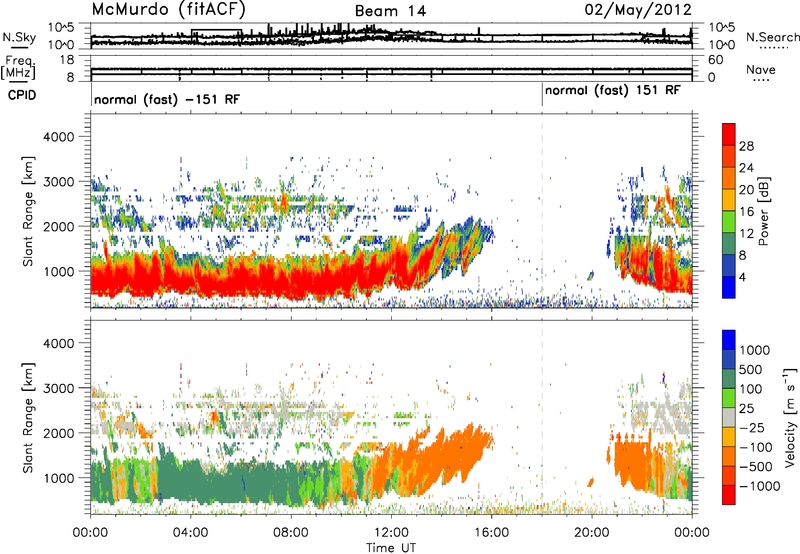Click the N.Sky legend line sample

click(19, 47)
